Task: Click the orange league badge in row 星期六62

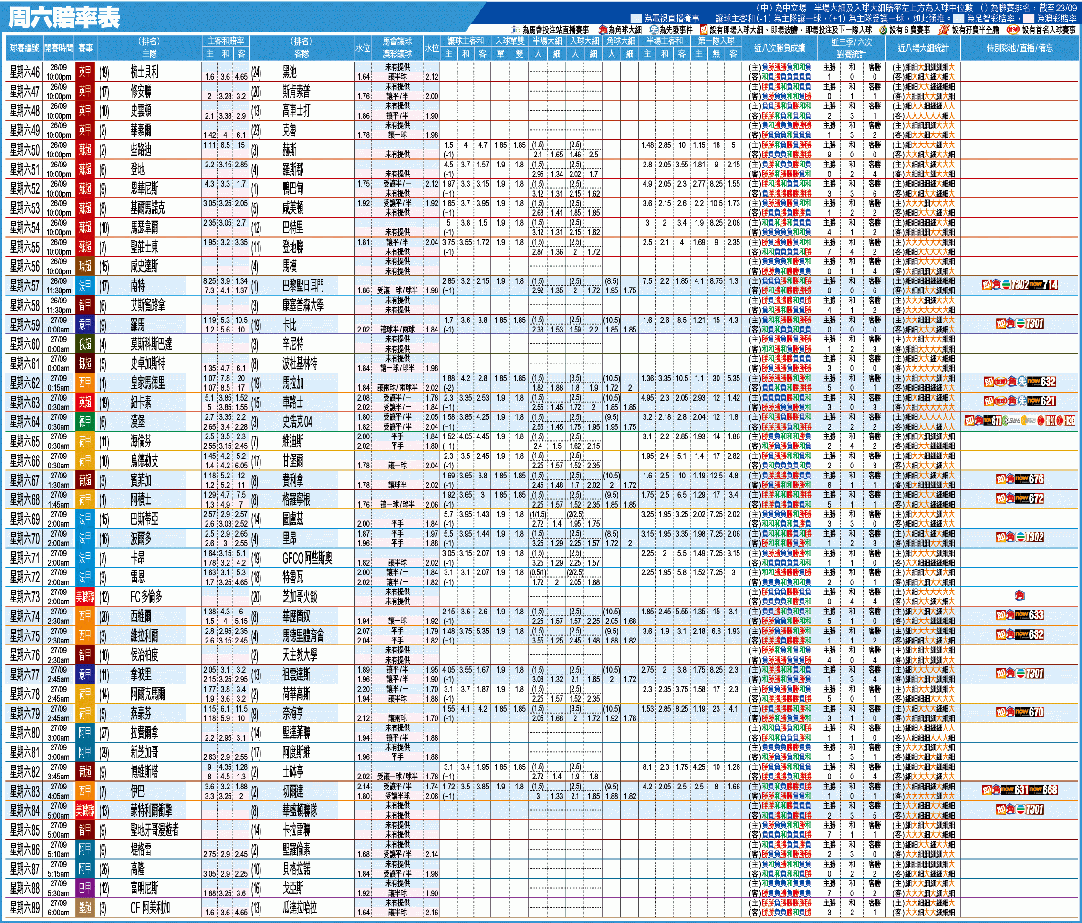Action: tap(85, 383)
